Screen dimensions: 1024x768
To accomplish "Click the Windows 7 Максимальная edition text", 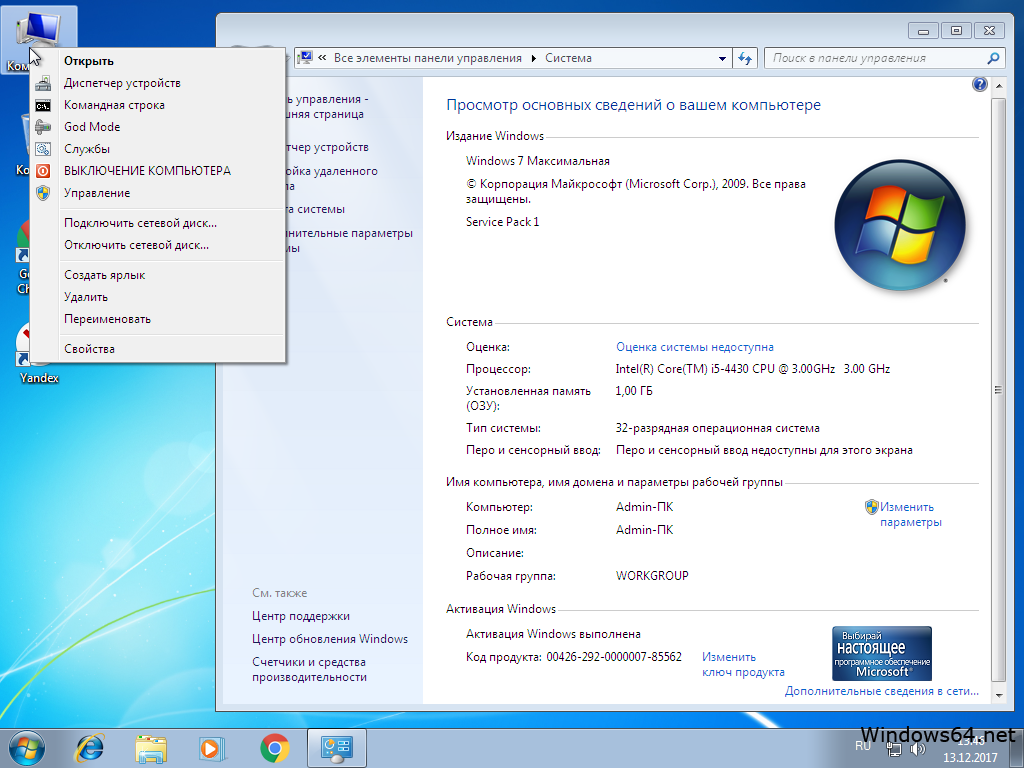I will [x=537, y=161].
